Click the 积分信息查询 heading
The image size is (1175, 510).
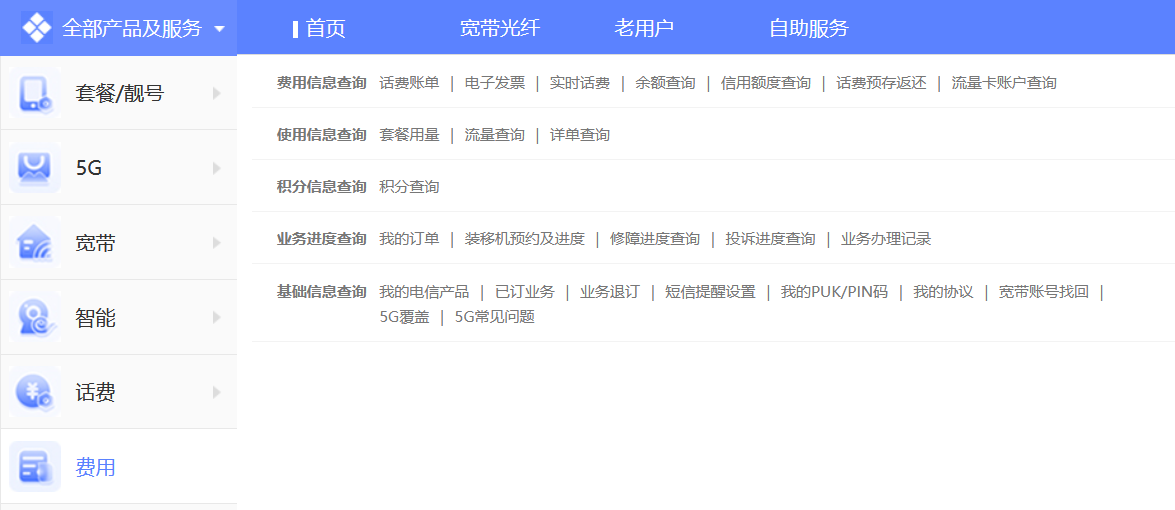click(x=321, y=186)
